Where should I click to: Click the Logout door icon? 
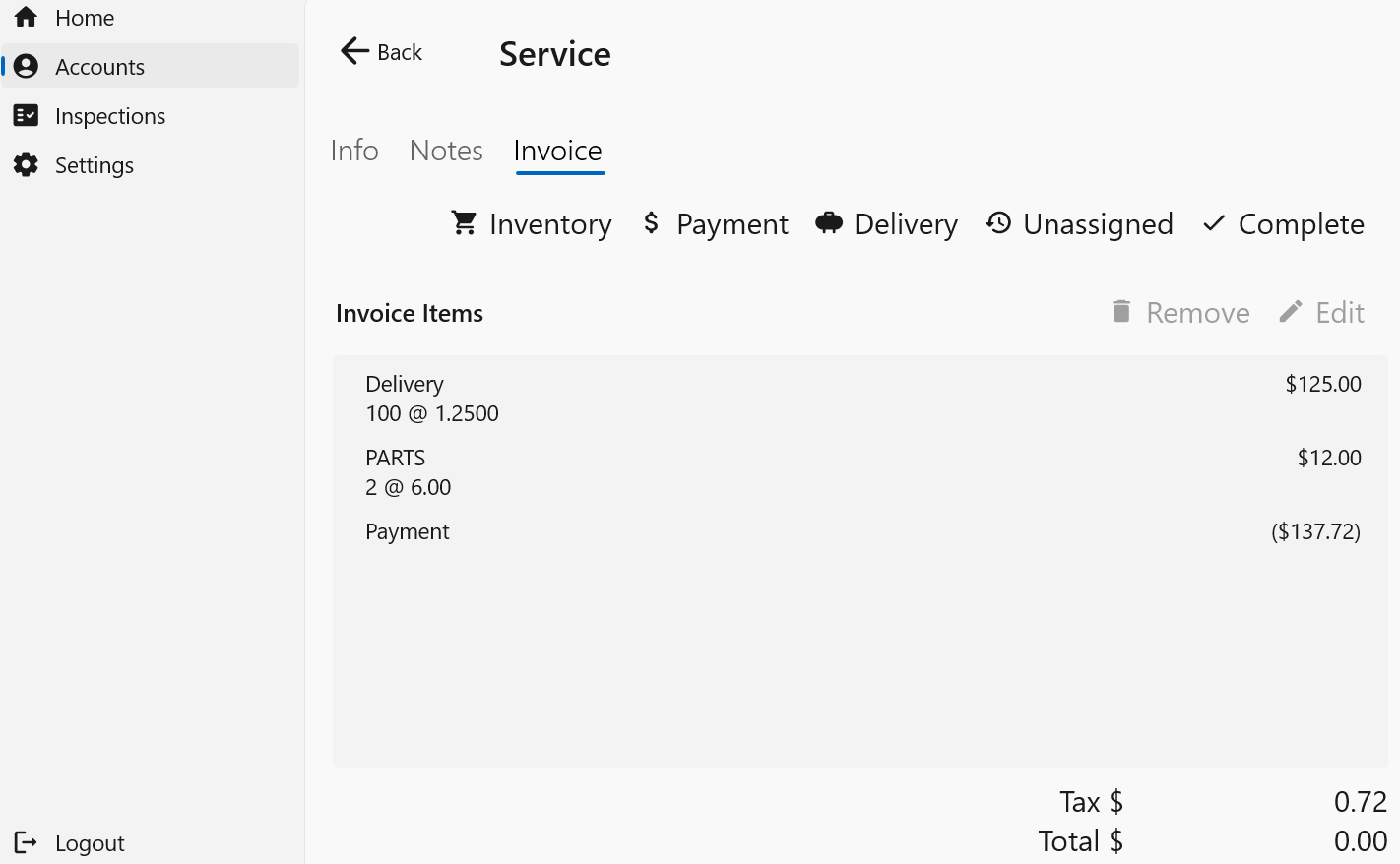pyautogui.click(x=26, y=842)
